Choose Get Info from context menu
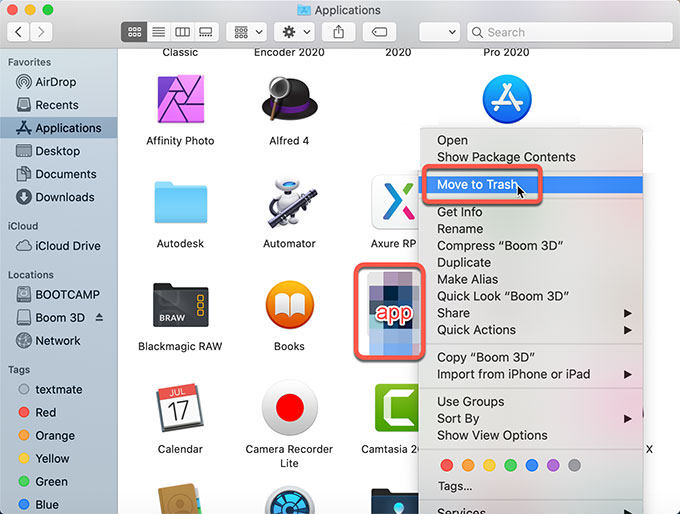The image size is (680, 514). [531, 212]
